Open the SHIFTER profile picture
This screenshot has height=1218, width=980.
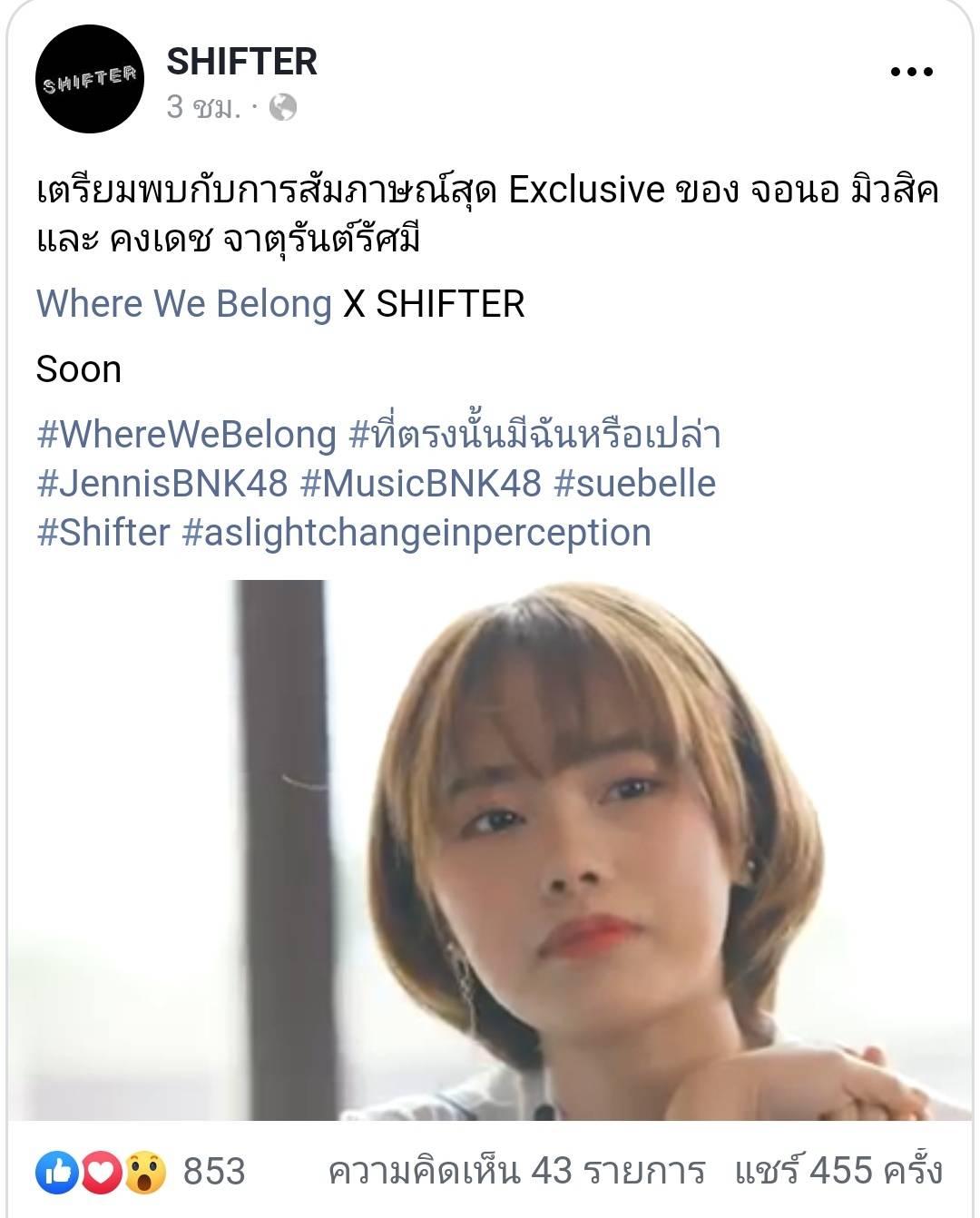(x=89, y=80)
